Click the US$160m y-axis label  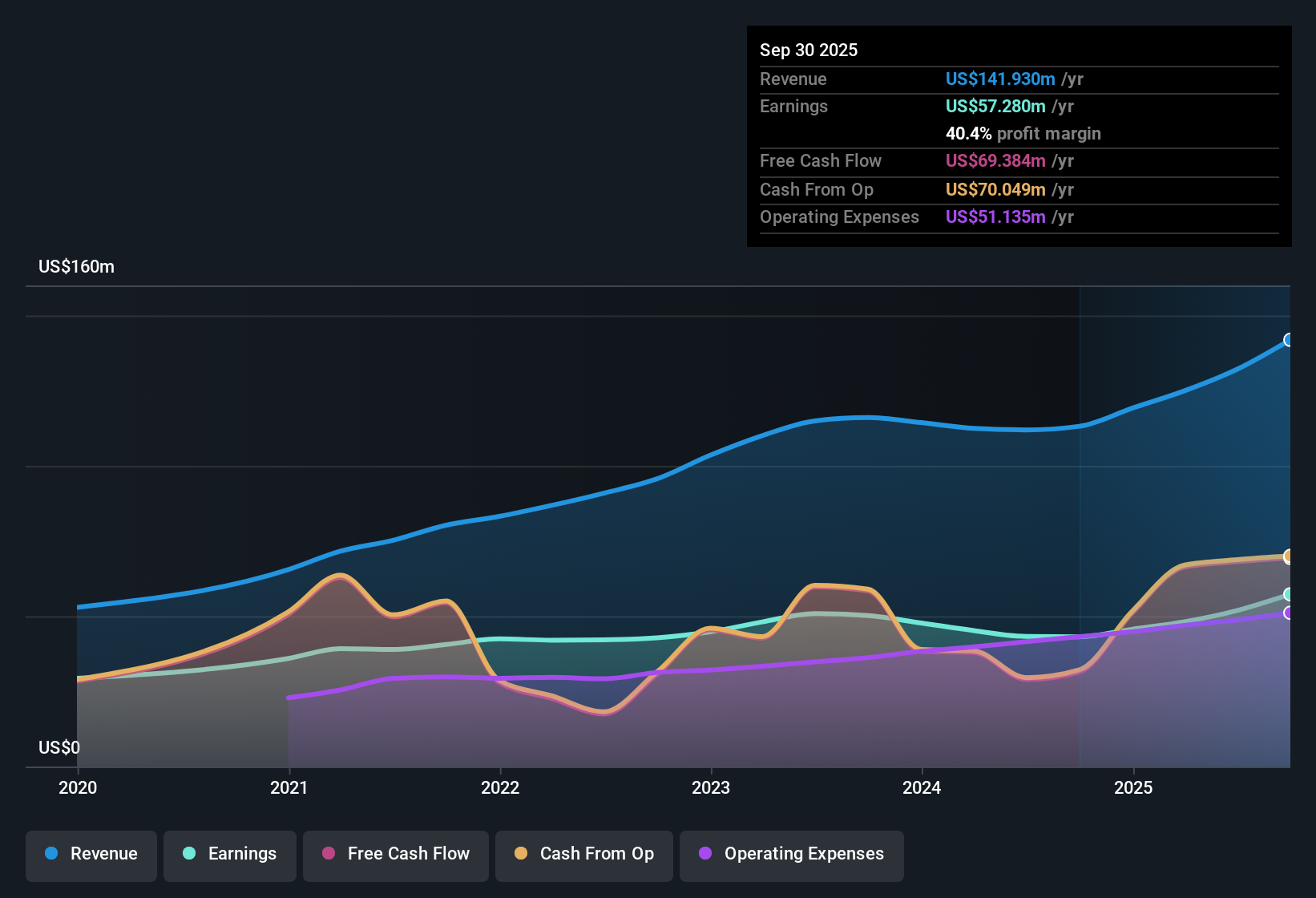76,267
